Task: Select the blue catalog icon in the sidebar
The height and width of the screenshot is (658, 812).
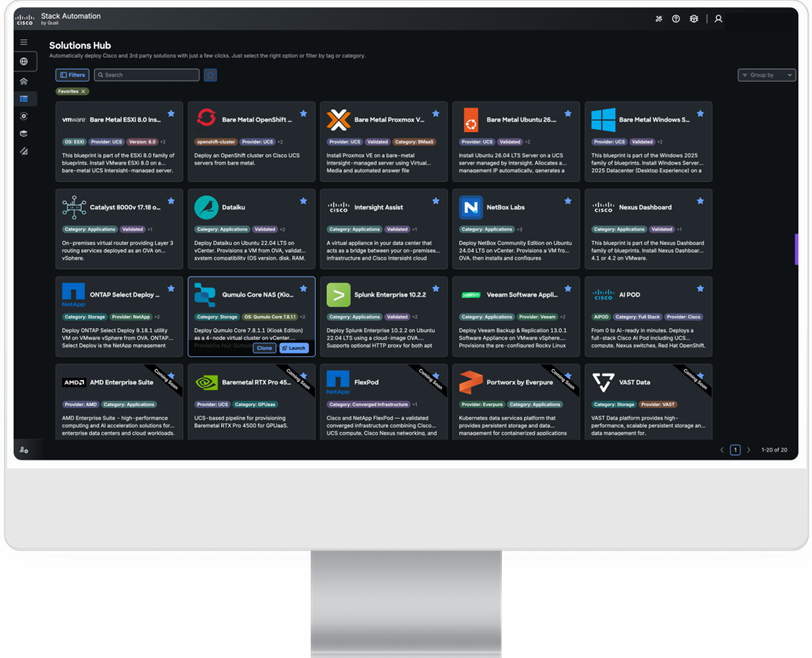Action: pos(24,98)
